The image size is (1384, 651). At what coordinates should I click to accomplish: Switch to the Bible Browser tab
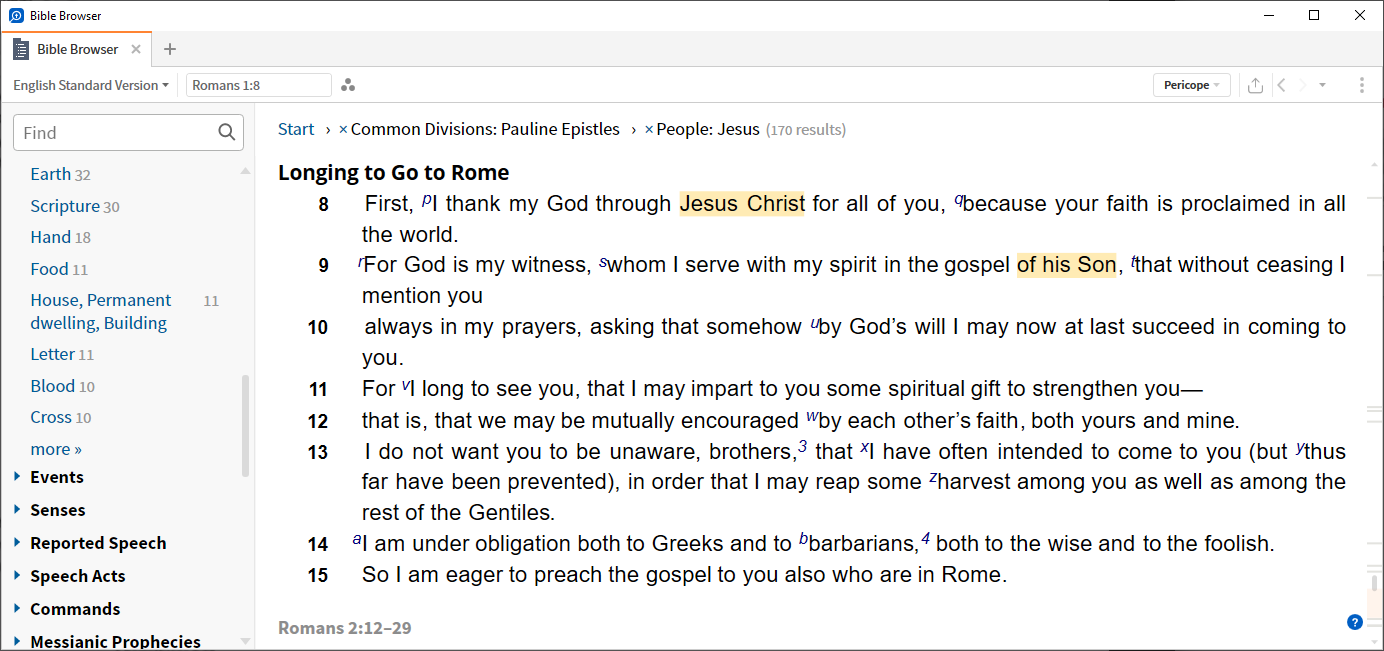(x=75, y=48)
